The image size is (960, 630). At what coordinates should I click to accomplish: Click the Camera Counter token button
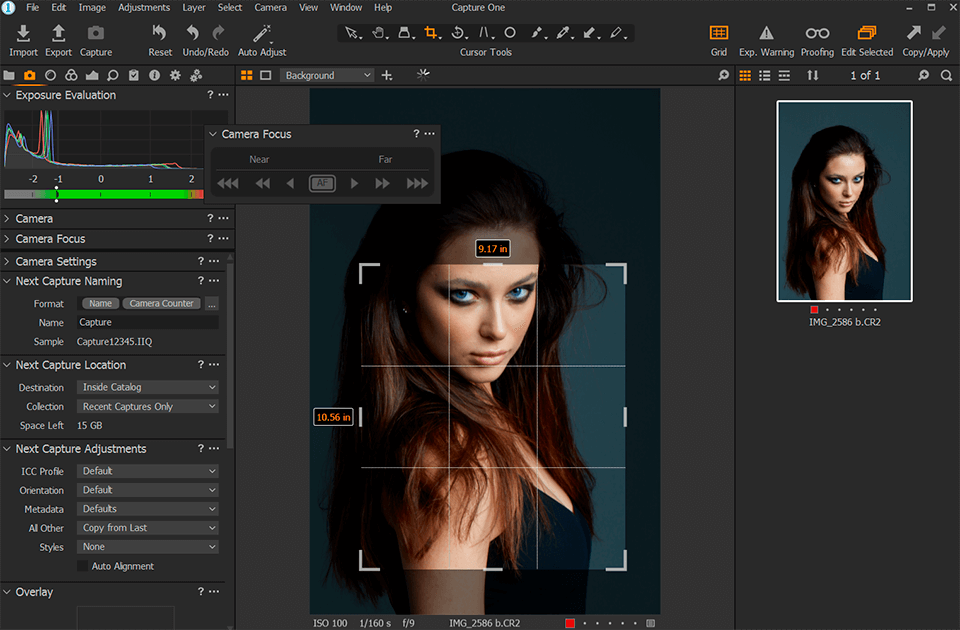tap(162, 303)
